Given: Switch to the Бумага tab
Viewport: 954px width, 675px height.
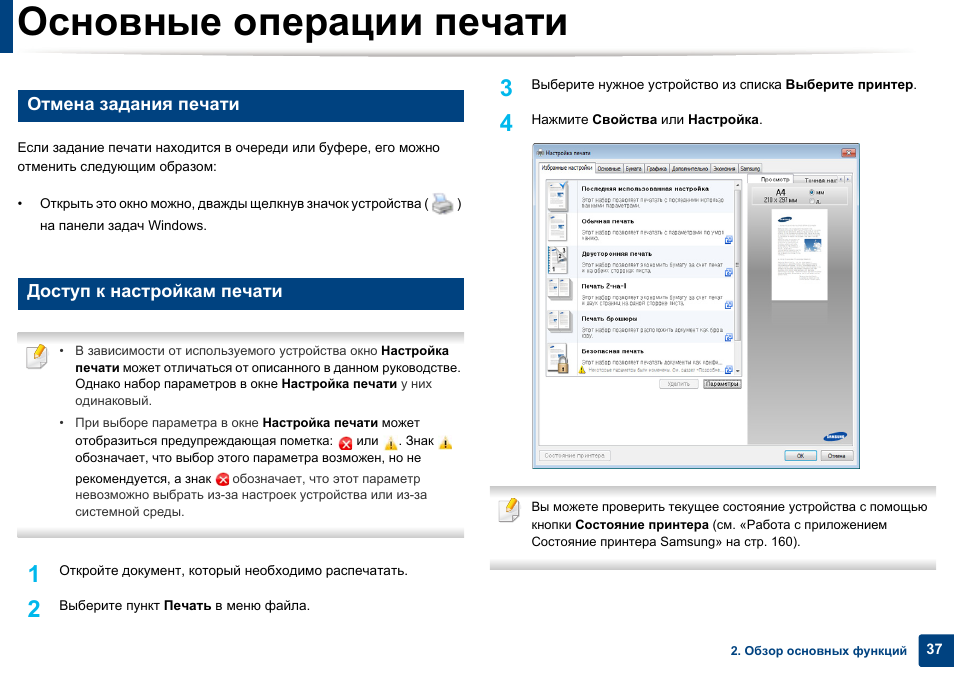Looking at the screenshot, I should (x=633, y=169).
